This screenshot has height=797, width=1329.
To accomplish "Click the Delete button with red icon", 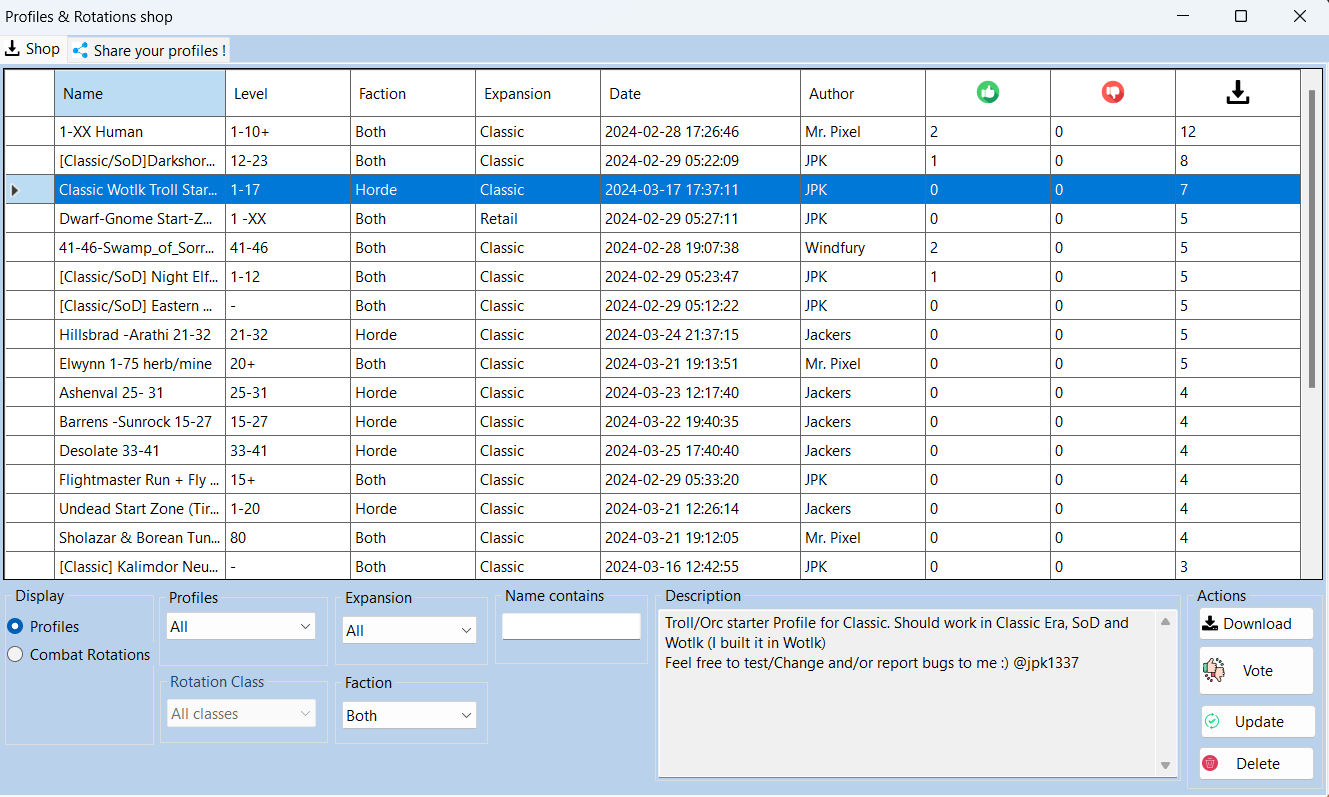I will [x=1256, y=764].
